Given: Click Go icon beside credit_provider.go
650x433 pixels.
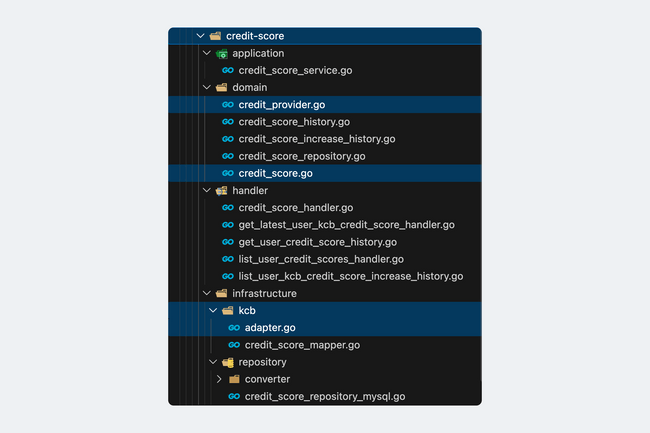Looking at the screenshot, I should pyautogui.click(x=228, y=105).
